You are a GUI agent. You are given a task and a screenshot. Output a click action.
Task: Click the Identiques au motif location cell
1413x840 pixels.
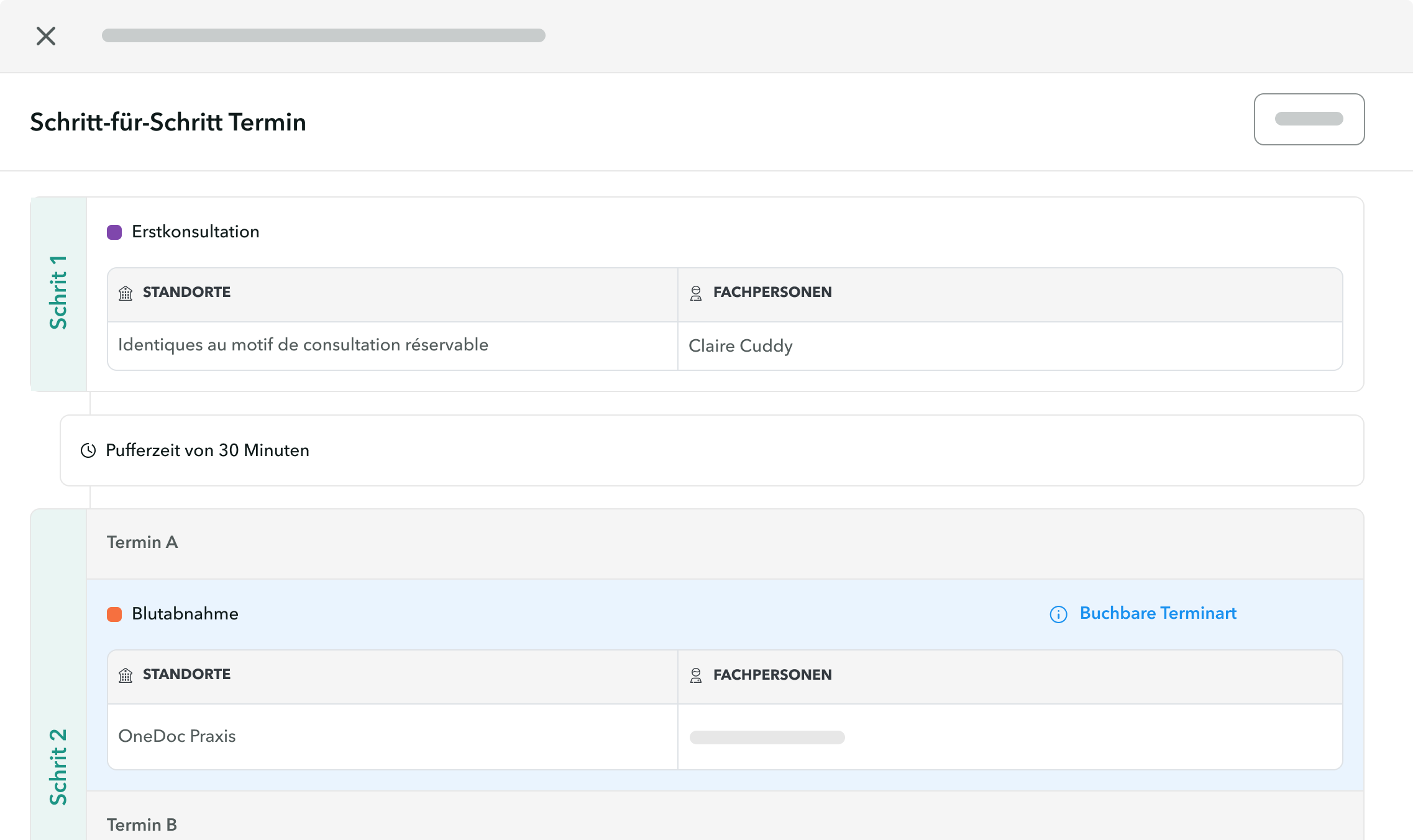(303, 345)
